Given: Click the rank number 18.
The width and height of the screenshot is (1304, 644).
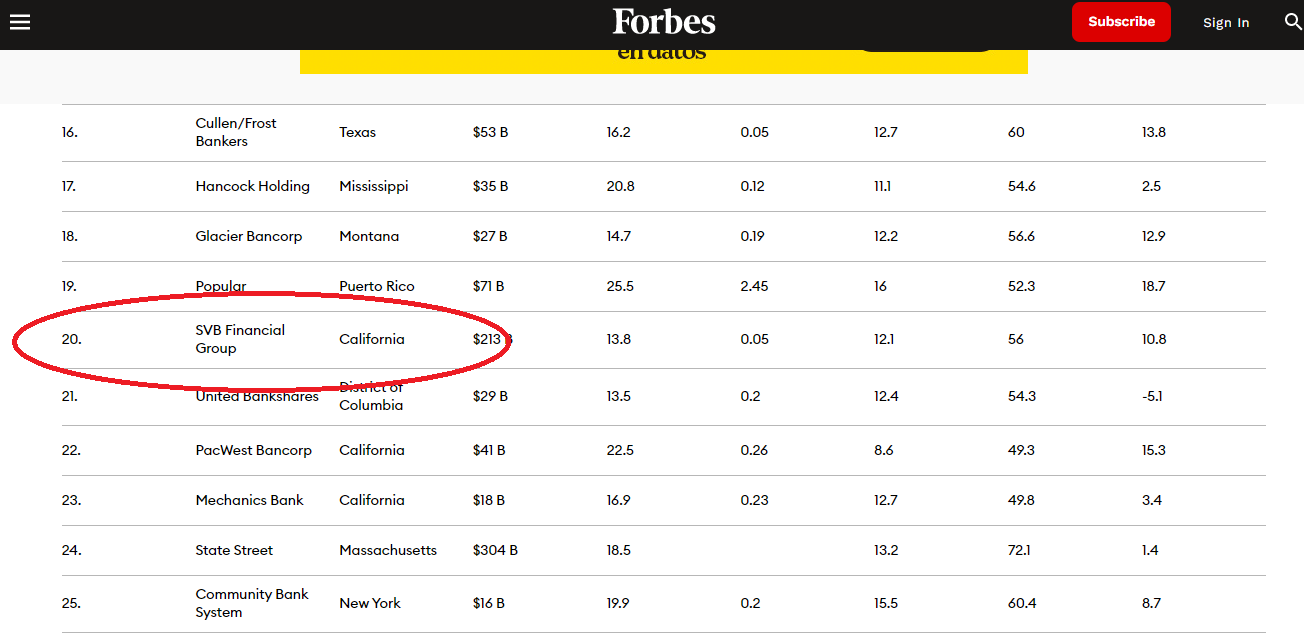Looking at the screenshot, I should [x=70, y=236].
